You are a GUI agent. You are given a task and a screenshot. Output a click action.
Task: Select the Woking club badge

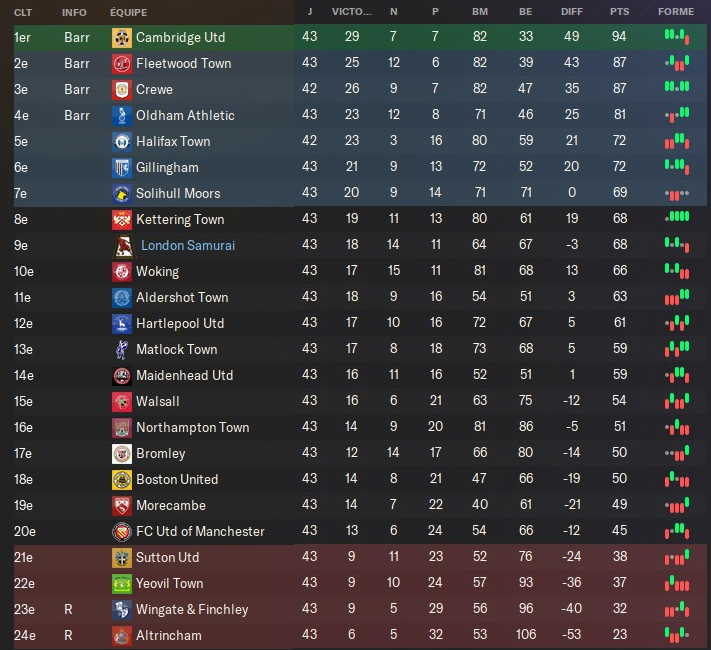(x=121, y=272)
